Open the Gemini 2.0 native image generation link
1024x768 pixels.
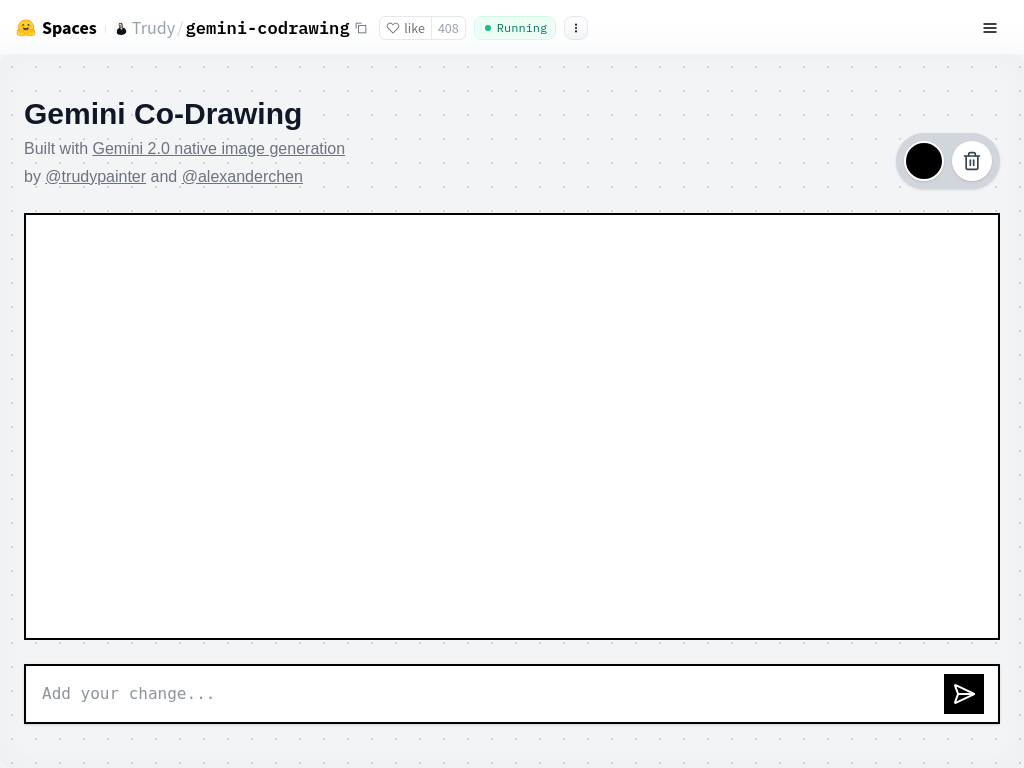[218, 148]
